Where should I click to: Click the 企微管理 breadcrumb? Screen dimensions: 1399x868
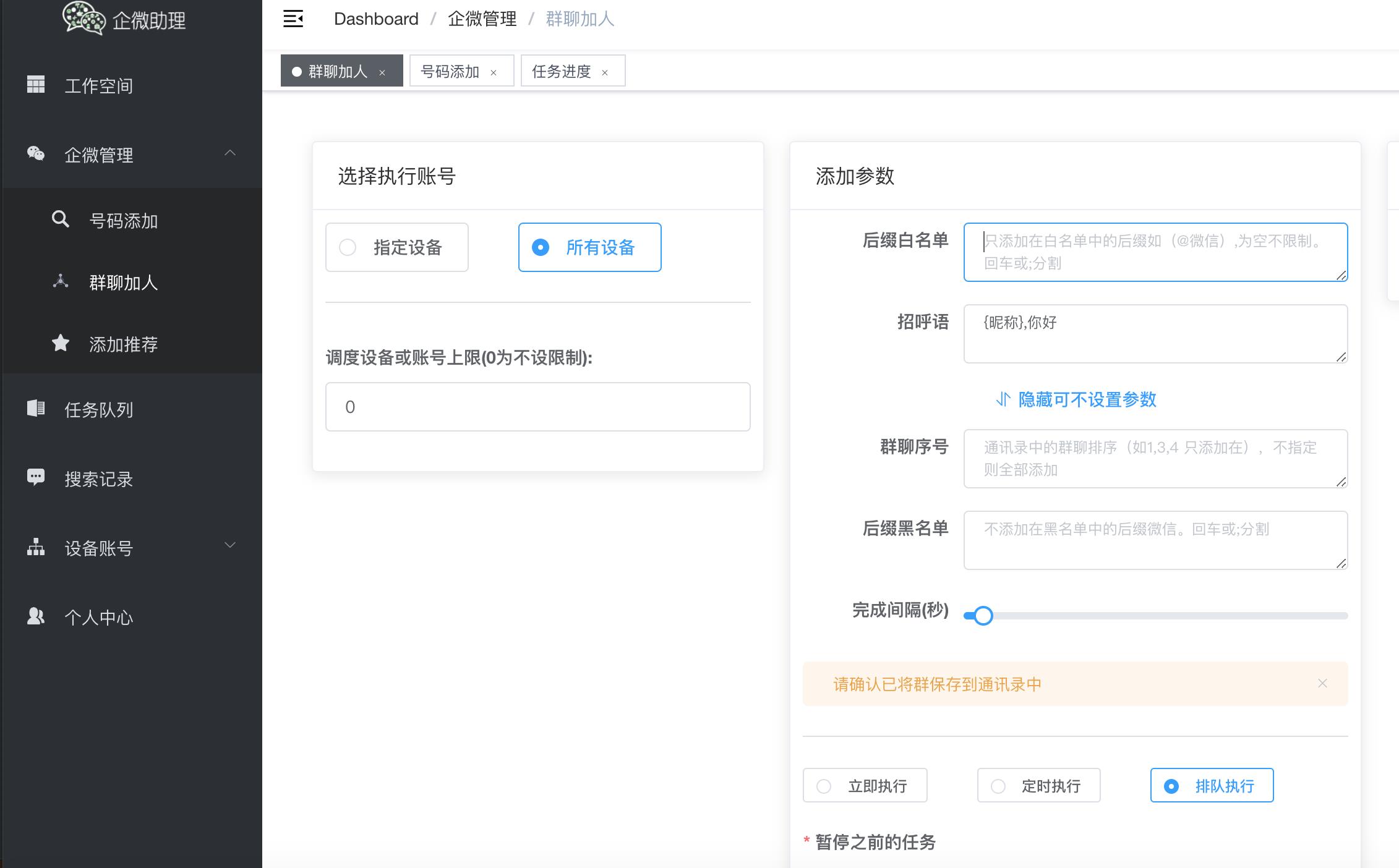point(482,19)
